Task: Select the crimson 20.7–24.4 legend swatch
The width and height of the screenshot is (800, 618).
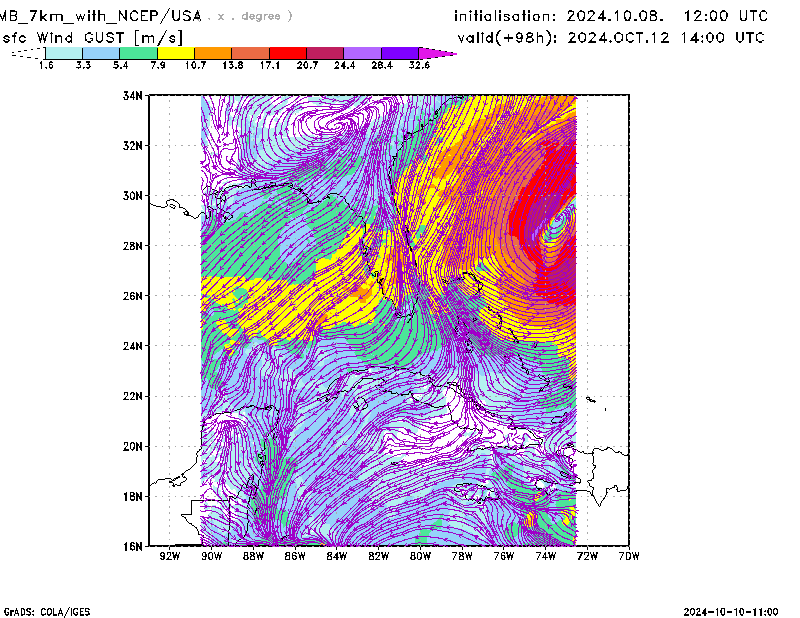Action: [x=325, y=53]
